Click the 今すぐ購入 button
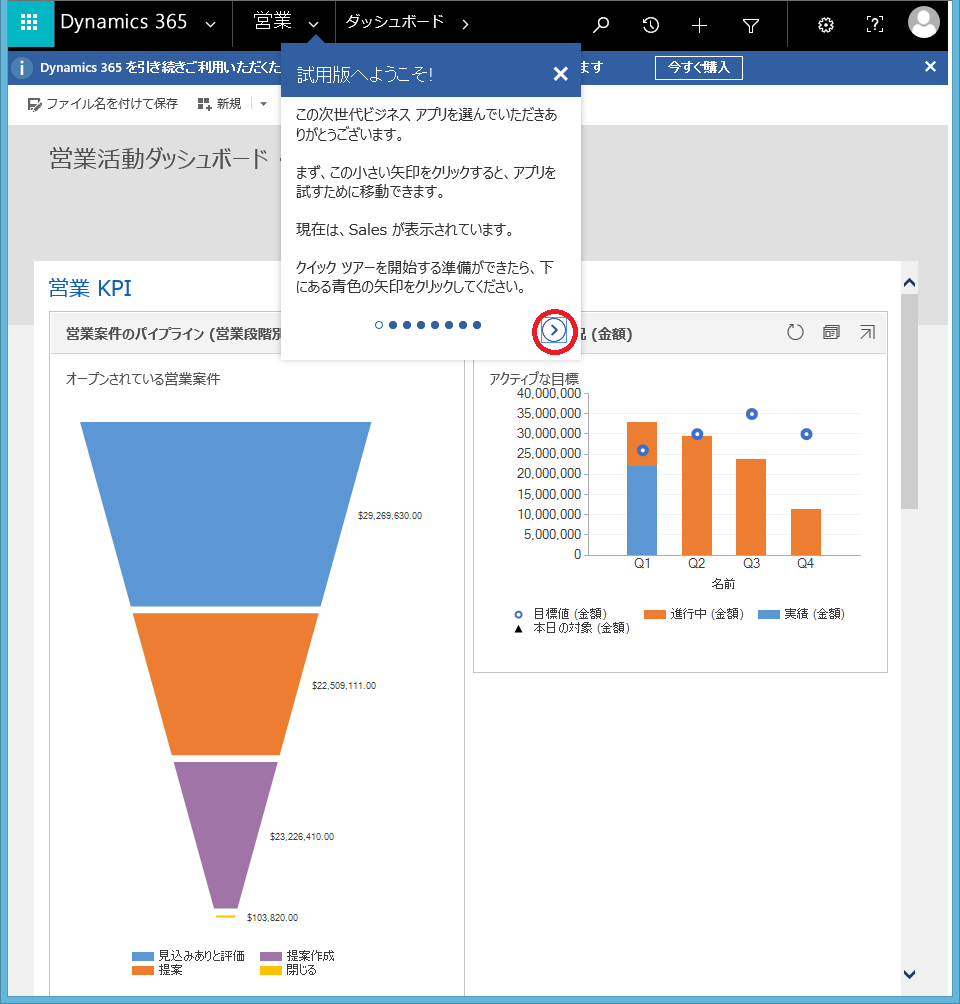 click(x=699, y=67)
